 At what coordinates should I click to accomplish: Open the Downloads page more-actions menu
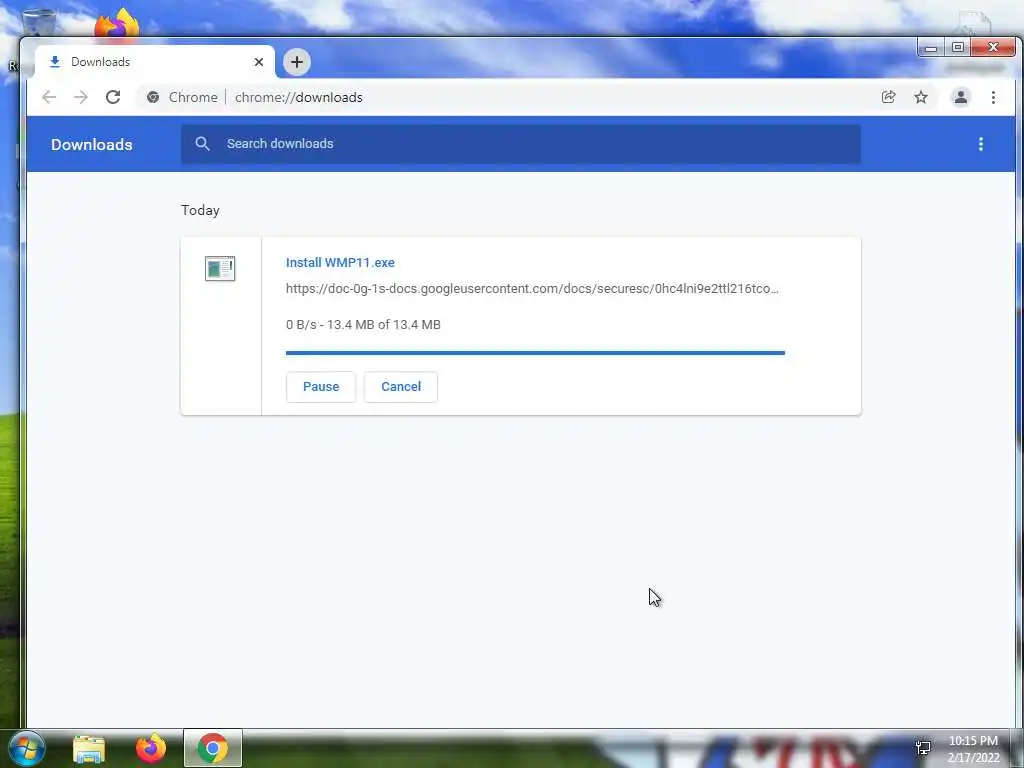point(980,144)
